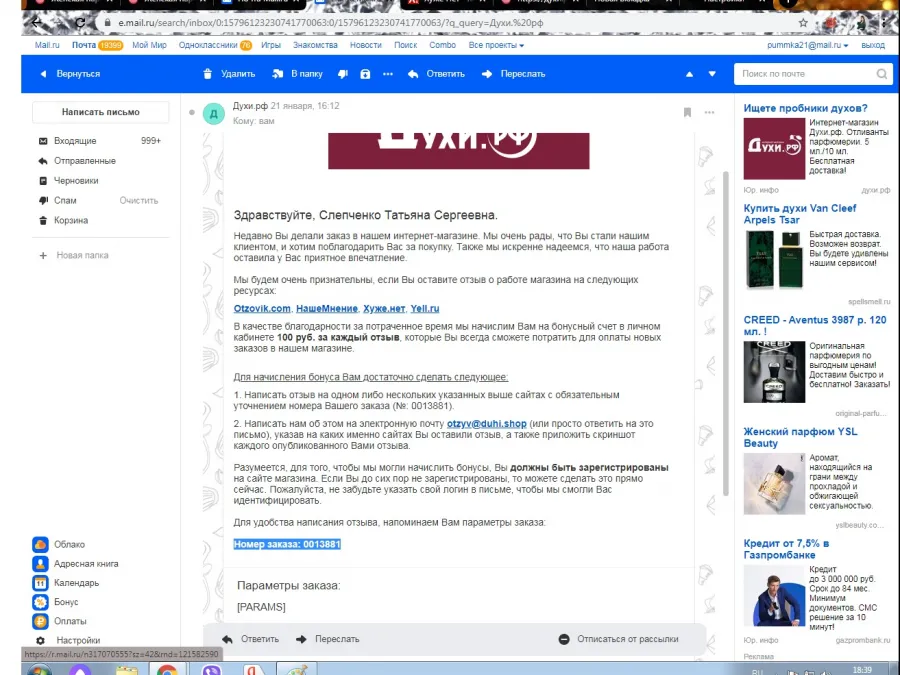This screenshot has width=900, height=675.
Task: Open ad Купить духи Van Cleef Arpels Tsar
Action: pyautogui.click(x=800, y=214)
